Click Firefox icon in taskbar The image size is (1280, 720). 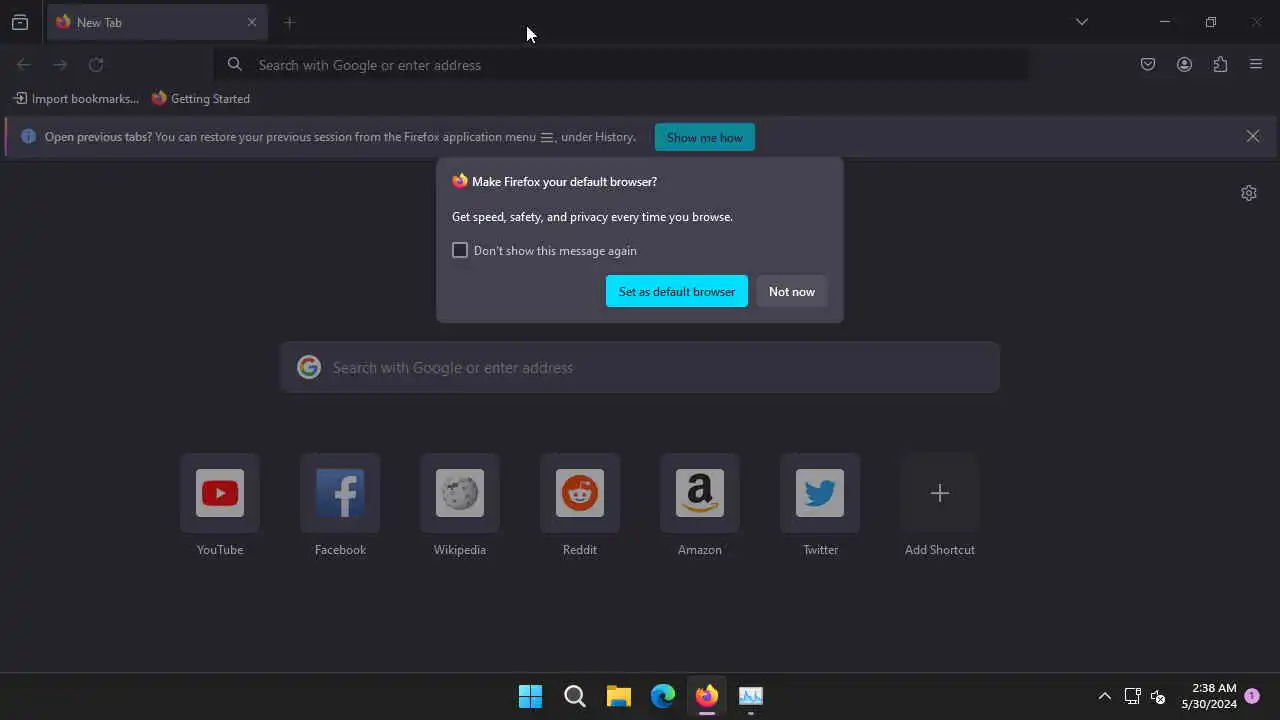(707, 696)
